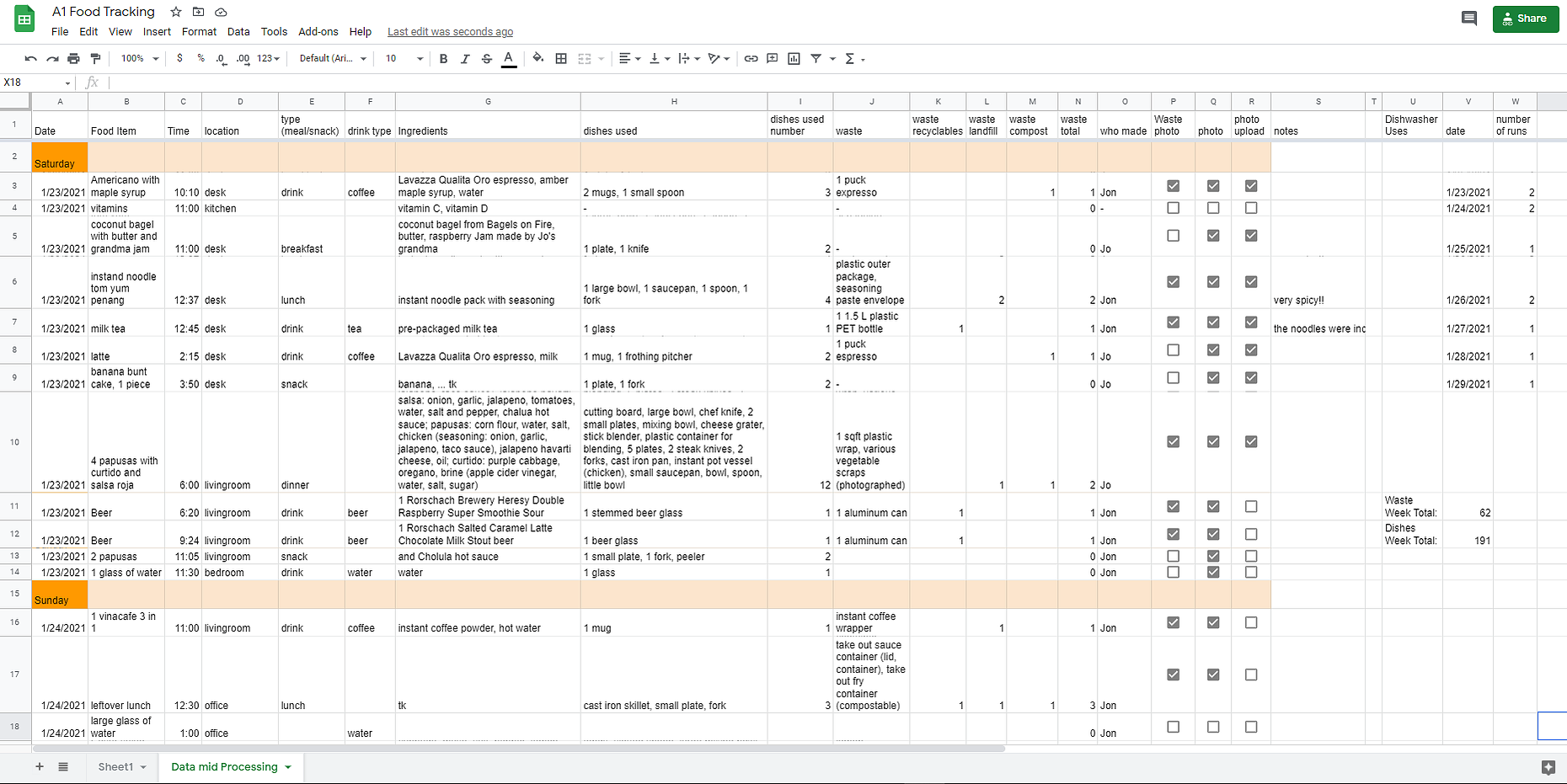The image size is (1567, 784).
Task: Open the Explore button at bottom right
Action: click(1548, 767)
